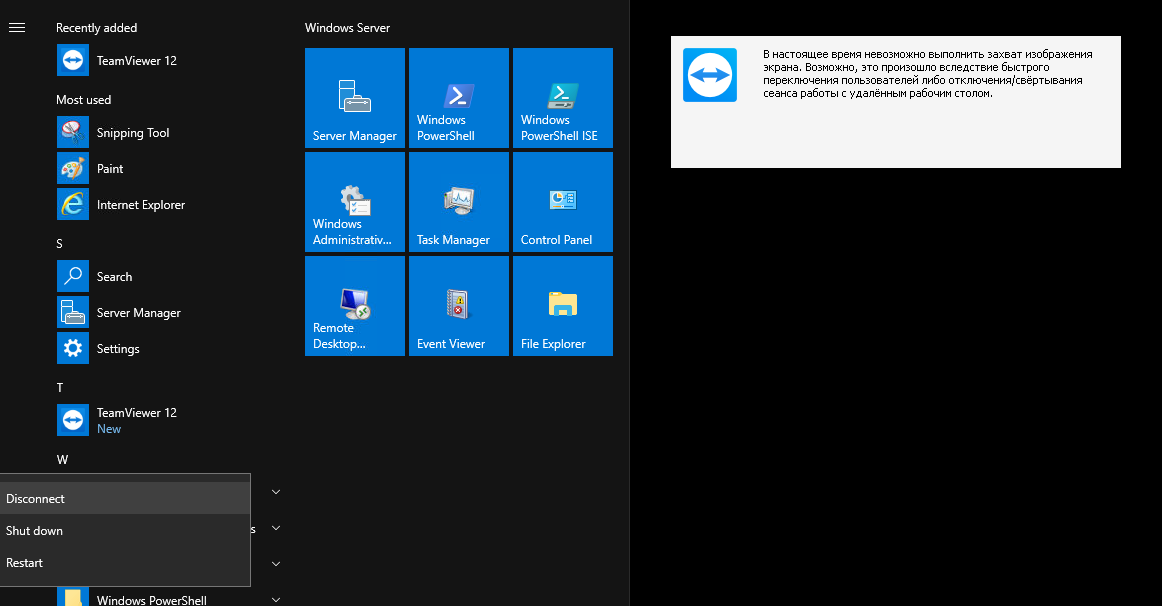Viewport: 1162px width, 606px height.
Task: Click the Russian TeamViewer notification message
Action: coord(927,73)
